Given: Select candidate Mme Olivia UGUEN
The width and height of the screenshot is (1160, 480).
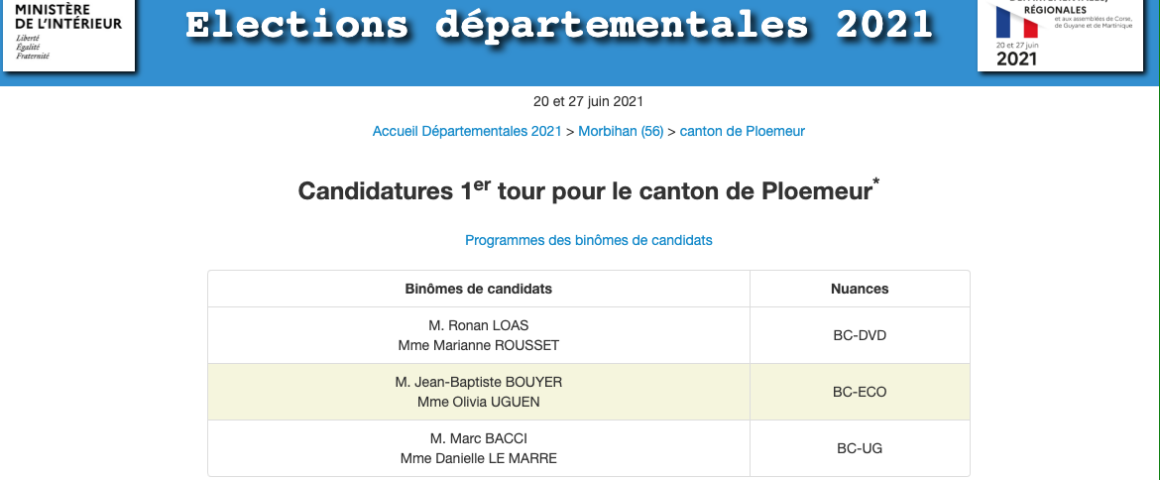Looking at the screenshot, I should point(479,402).
